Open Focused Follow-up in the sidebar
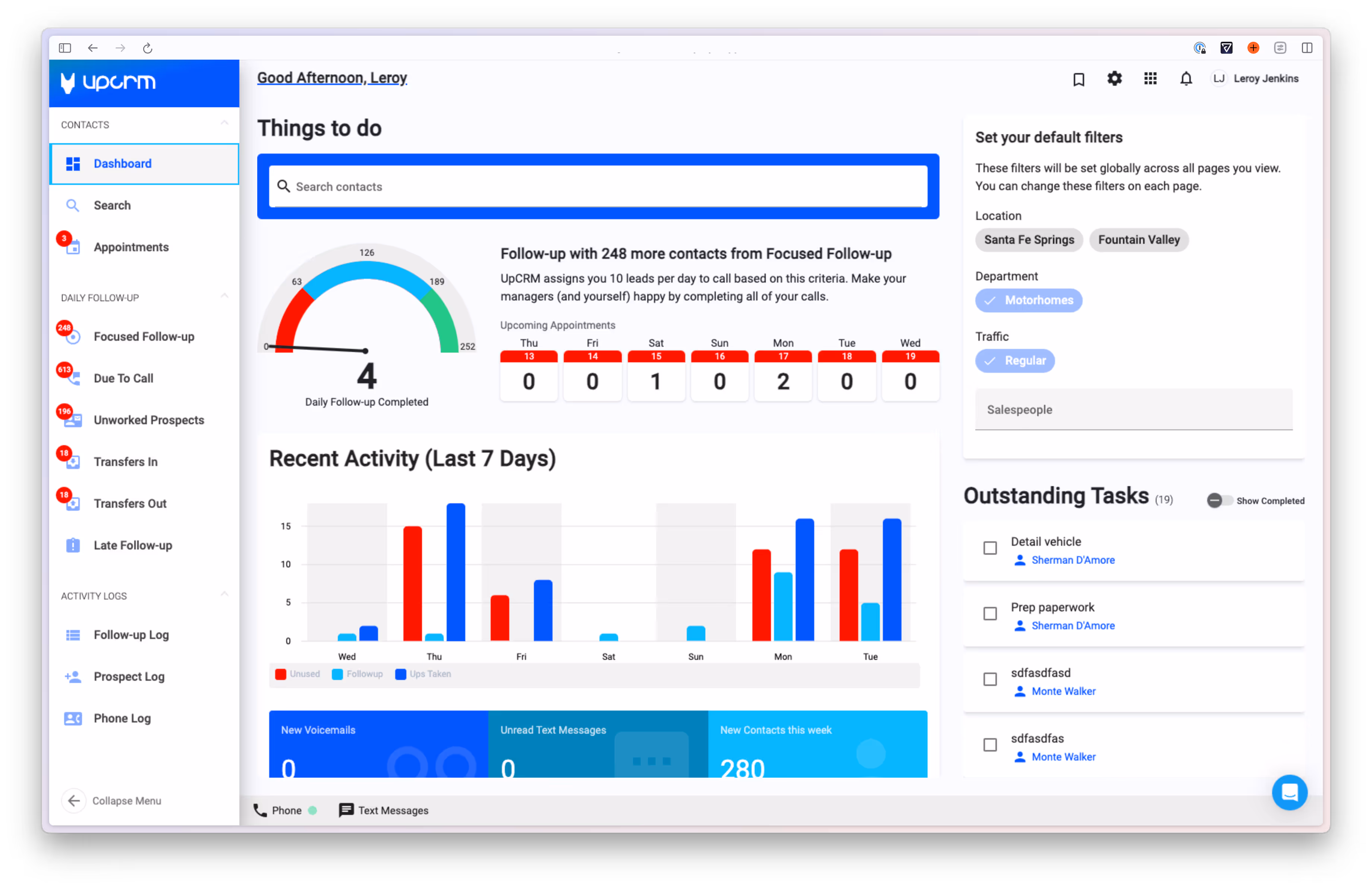The image size is (1372, 888). click(x=144, y=337)
